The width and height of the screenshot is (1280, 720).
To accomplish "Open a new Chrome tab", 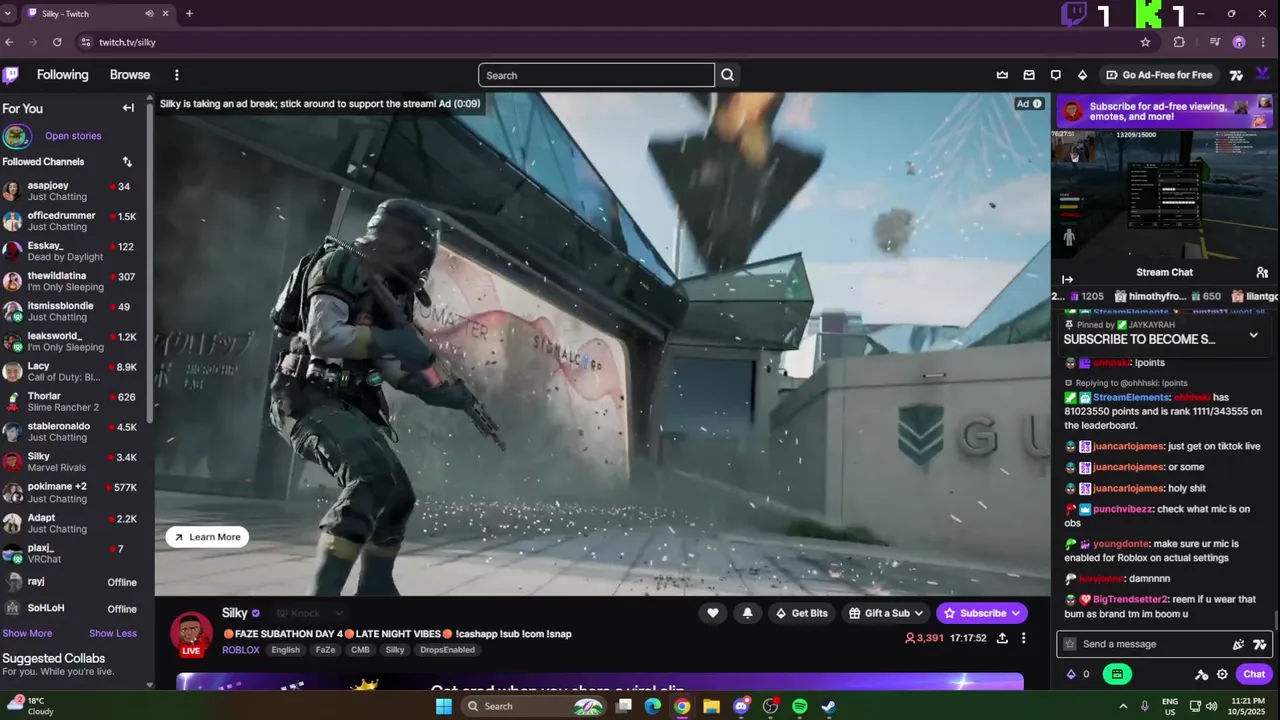I will point(189,13).
